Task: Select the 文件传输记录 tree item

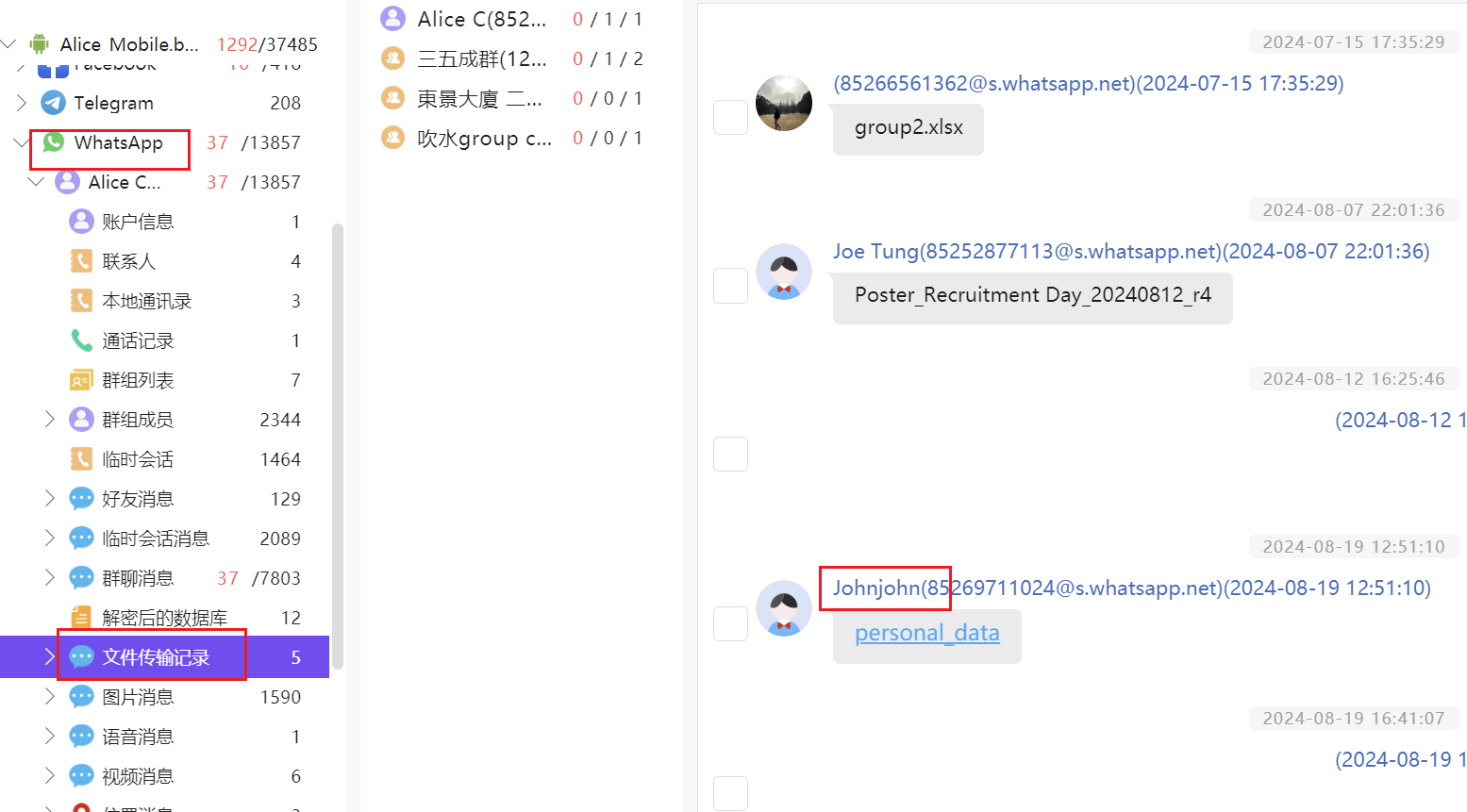Action: coord(156,657)
